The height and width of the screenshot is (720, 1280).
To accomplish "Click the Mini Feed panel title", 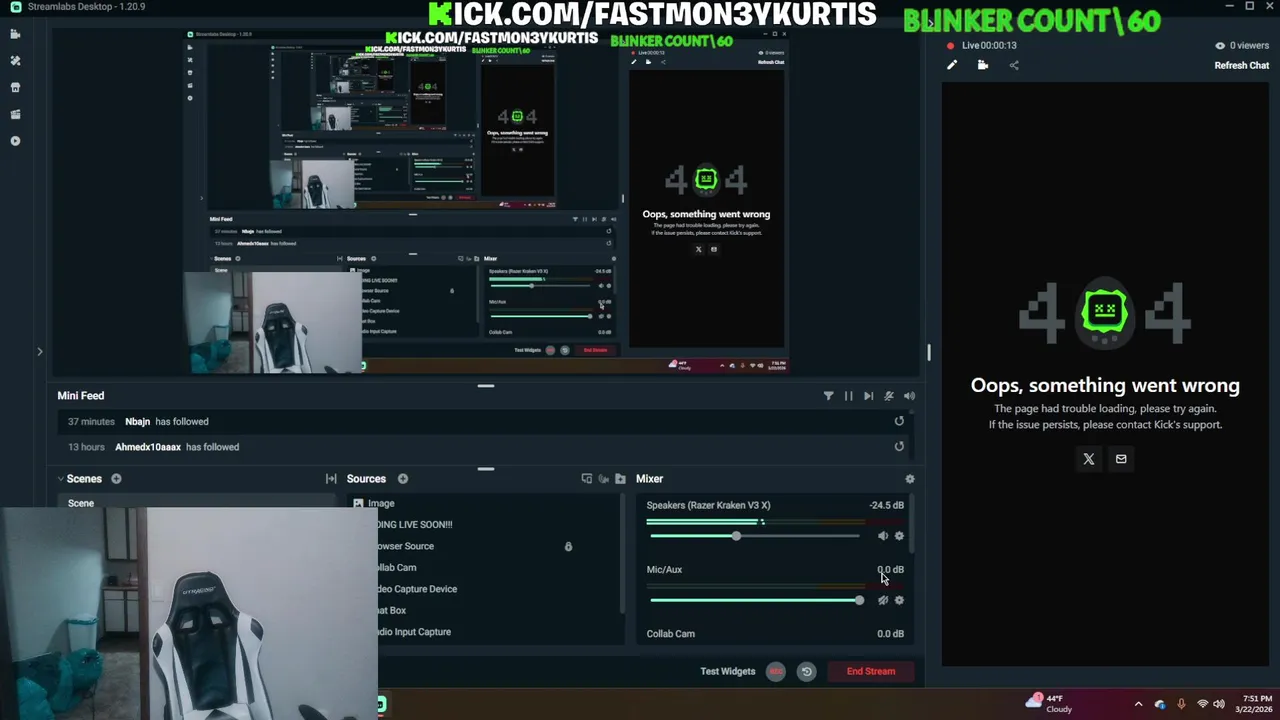I will (81, 396).
